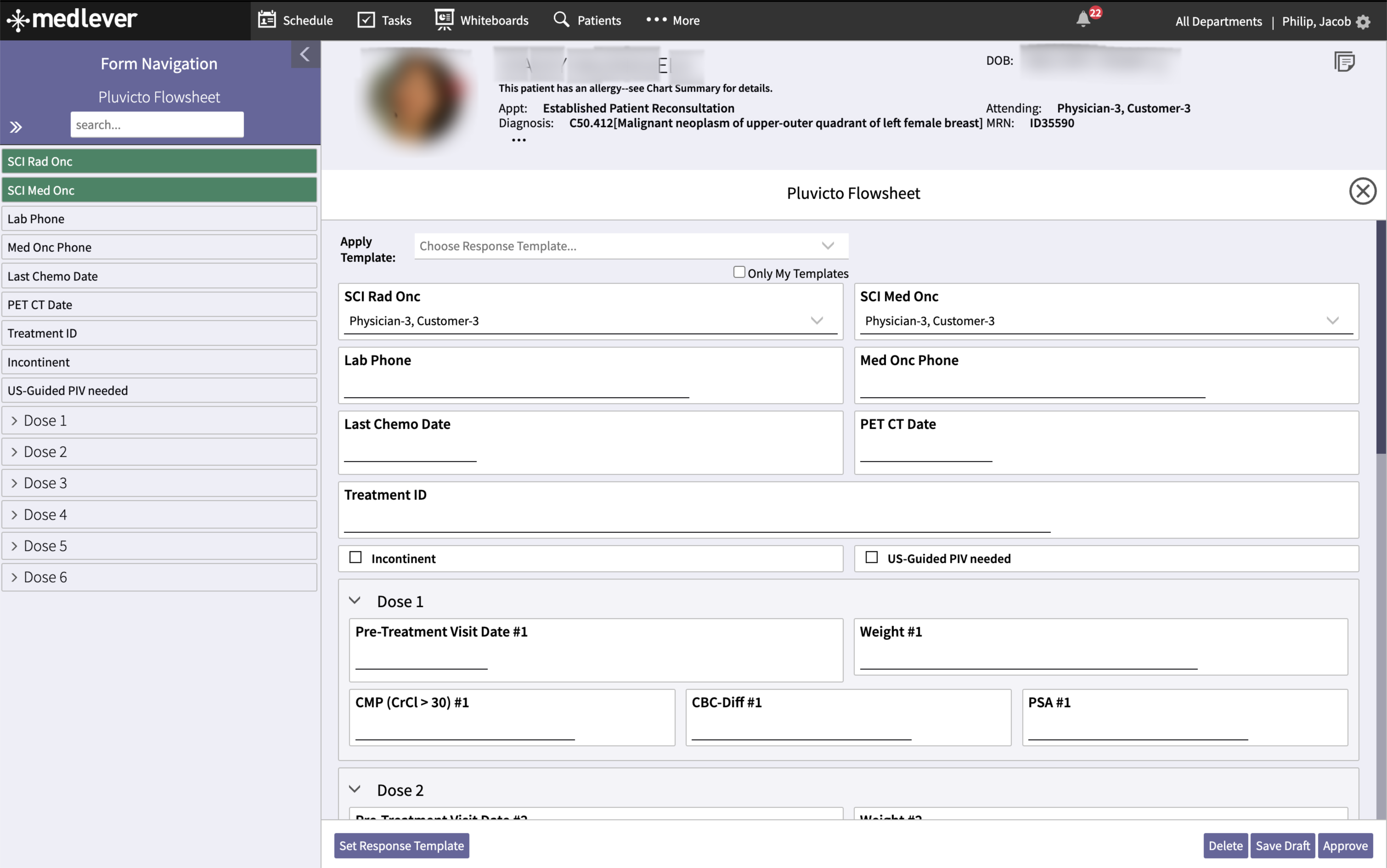The image size is (1387, 868).
Task: Click the PSA #1 input field
Action: pyautogui.click(x=1138, y=728)
